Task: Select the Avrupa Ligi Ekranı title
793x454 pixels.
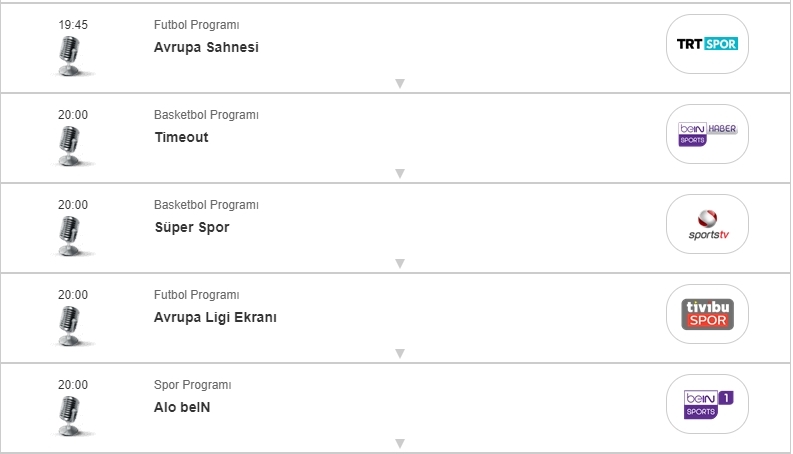Action: coord(215,317)
